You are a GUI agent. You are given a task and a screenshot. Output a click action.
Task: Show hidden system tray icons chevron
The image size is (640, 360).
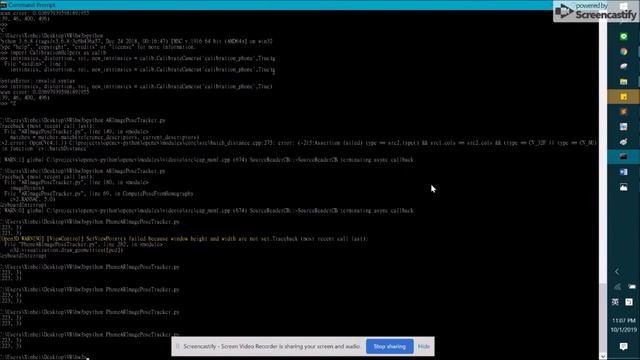(x=617, y=271)
